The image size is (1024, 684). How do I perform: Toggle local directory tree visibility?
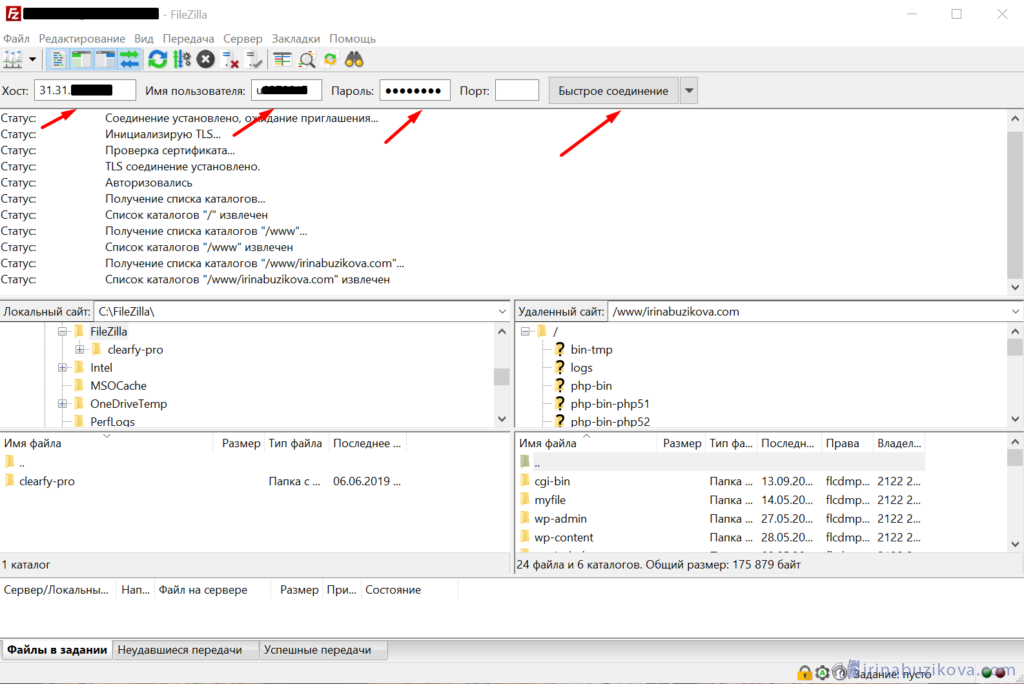pyautogui.click(x=81, y=60)
